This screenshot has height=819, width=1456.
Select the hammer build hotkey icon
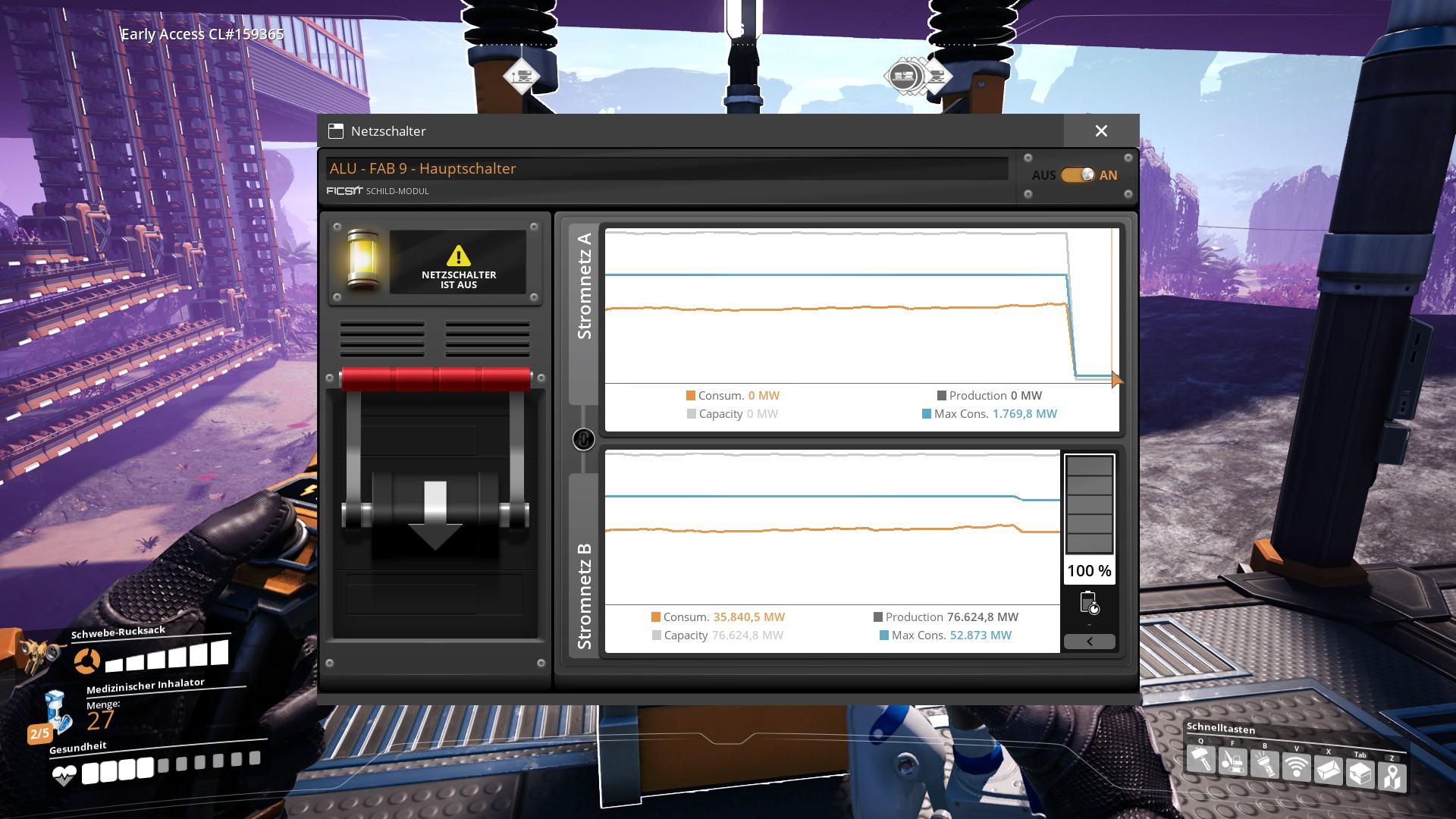1201,759
